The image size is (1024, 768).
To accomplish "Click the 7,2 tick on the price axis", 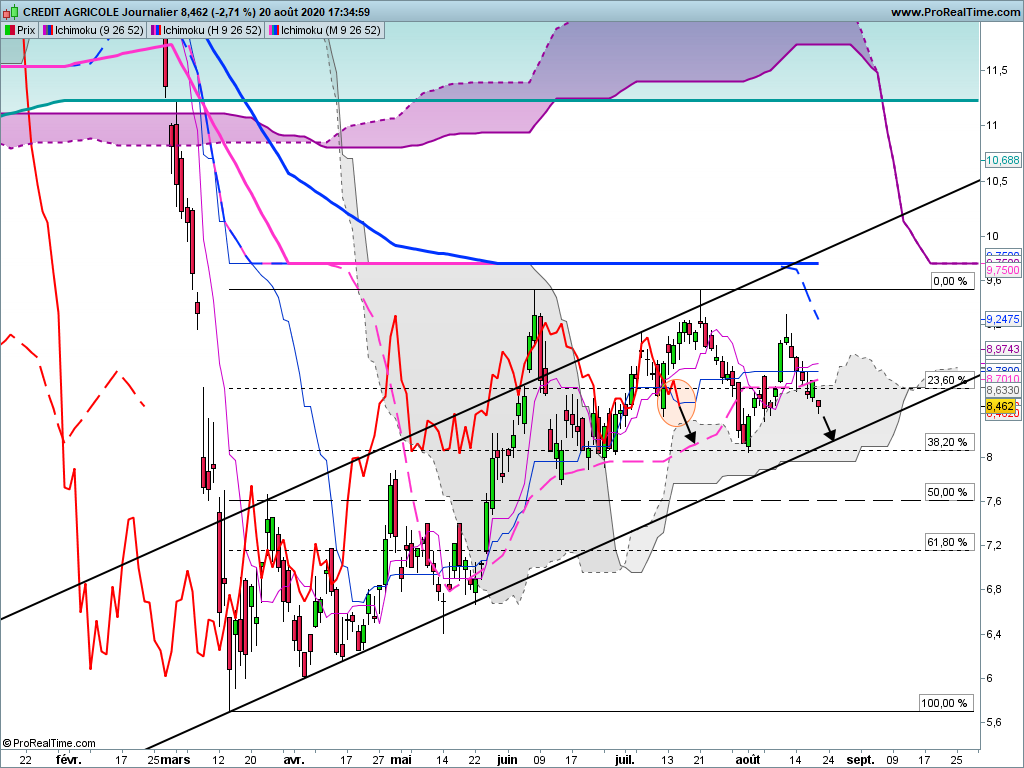I will 993,545.
